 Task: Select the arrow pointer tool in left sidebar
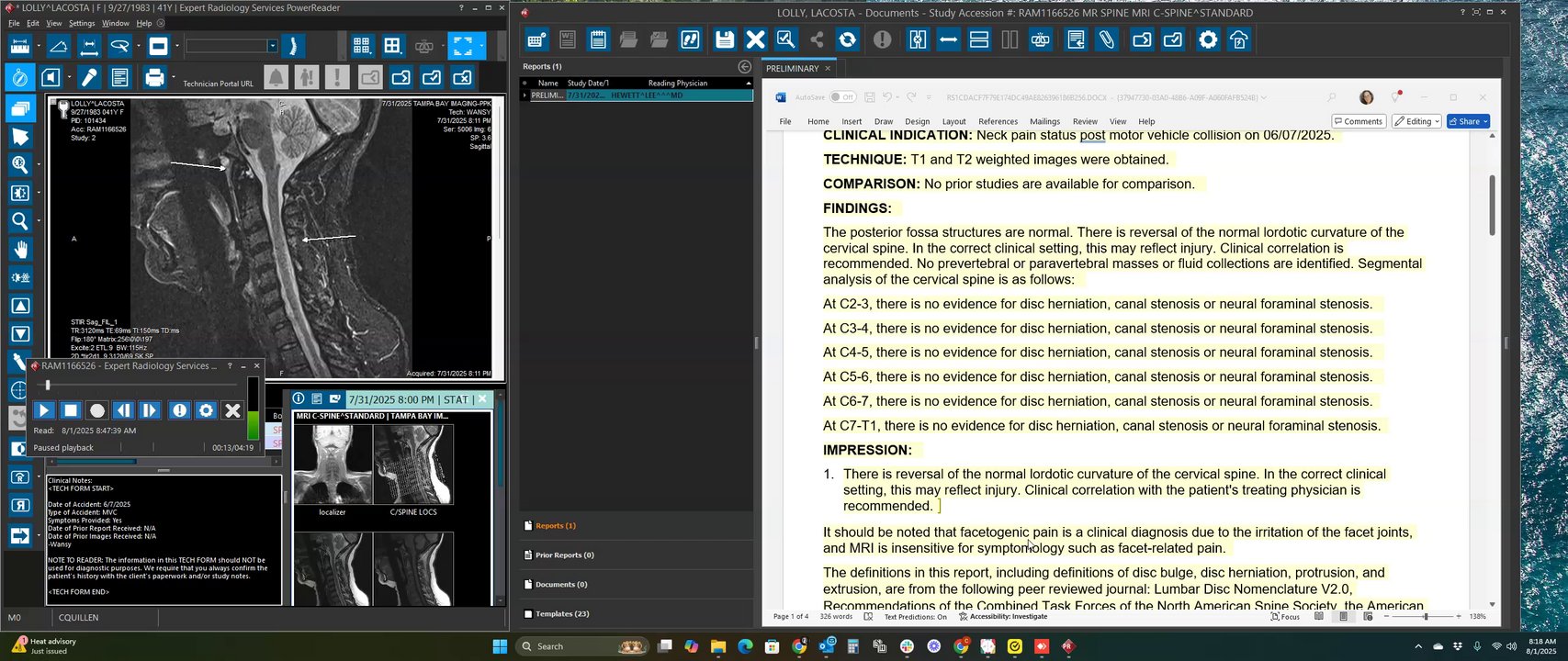19,137
